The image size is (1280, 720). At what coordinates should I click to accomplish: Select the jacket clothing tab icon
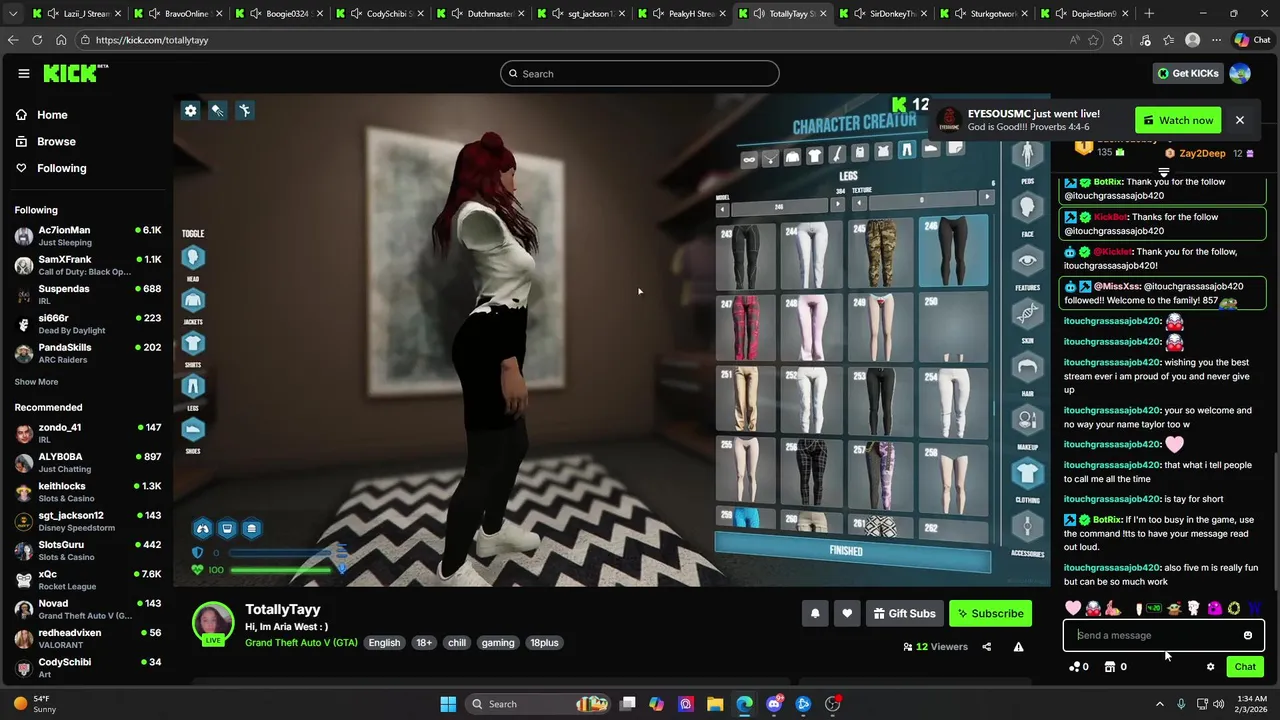pos(792,157)
